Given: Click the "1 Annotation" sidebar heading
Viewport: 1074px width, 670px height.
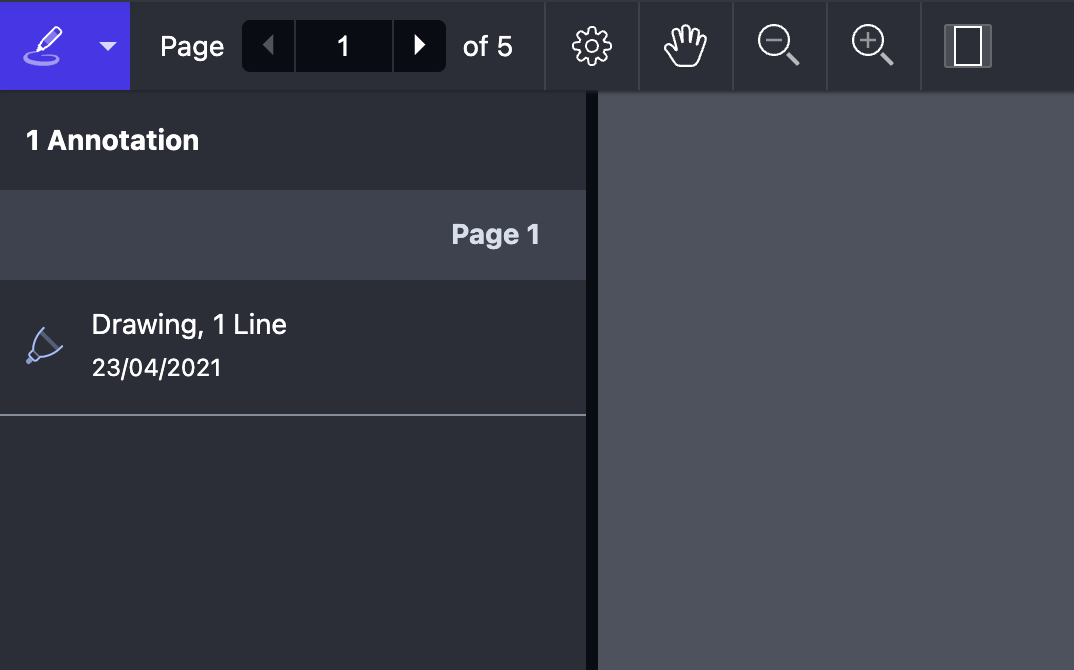Looking at the screenshot, I should (112, 141).
